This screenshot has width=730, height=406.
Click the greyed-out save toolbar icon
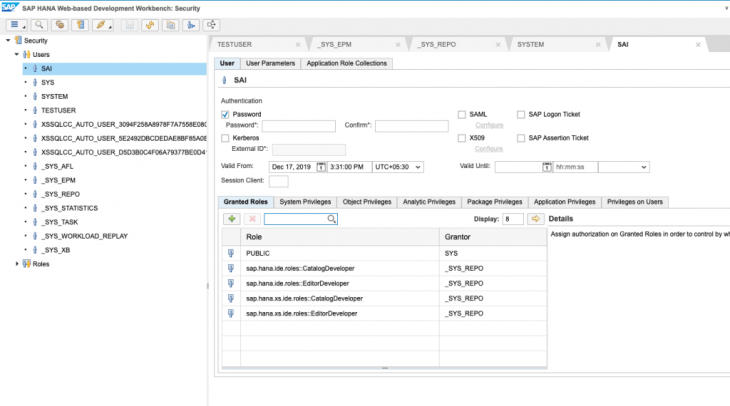coord(129,25)
